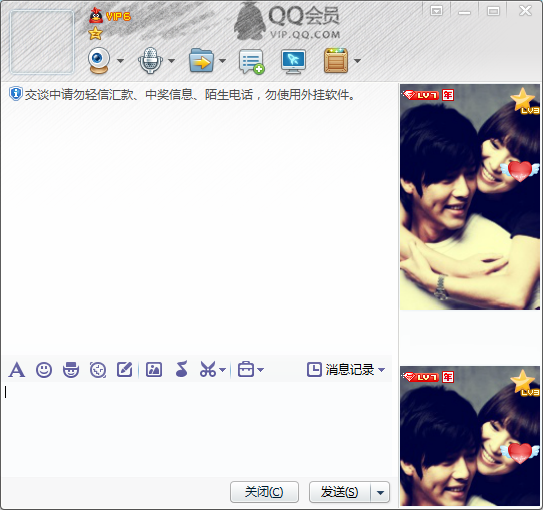The image size is (543, 510).
Task: Click the 发送(S) send button
Action: coord(340,492)
